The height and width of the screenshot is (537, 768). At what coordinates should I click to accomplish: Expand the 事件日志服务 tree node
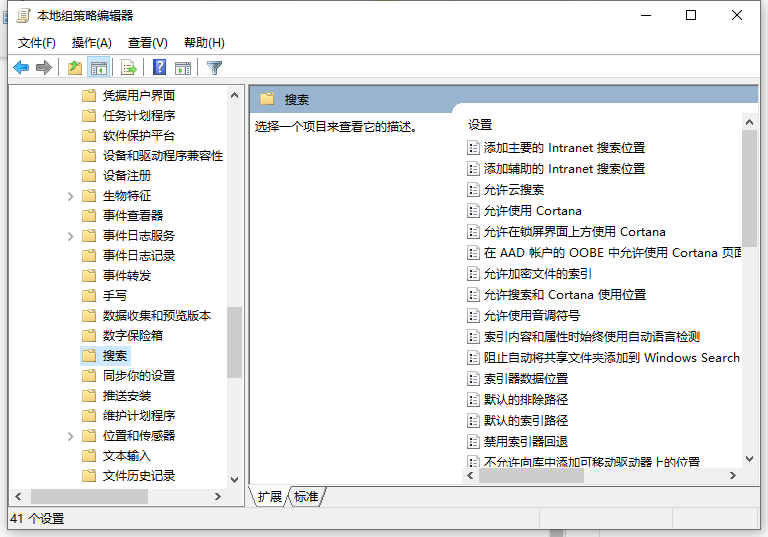click(x=71, y=236)
